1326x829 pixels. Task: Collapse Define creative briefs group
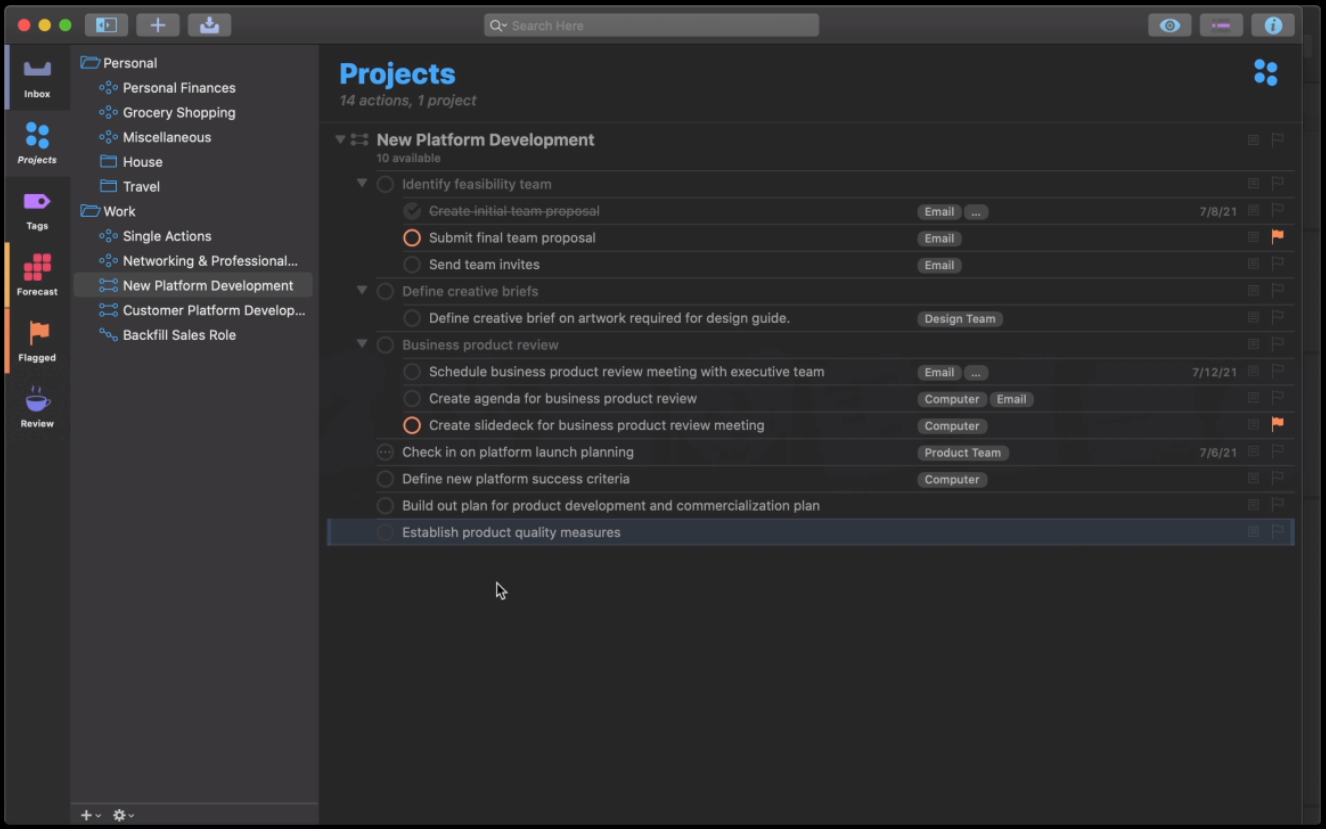click(362, 290)
